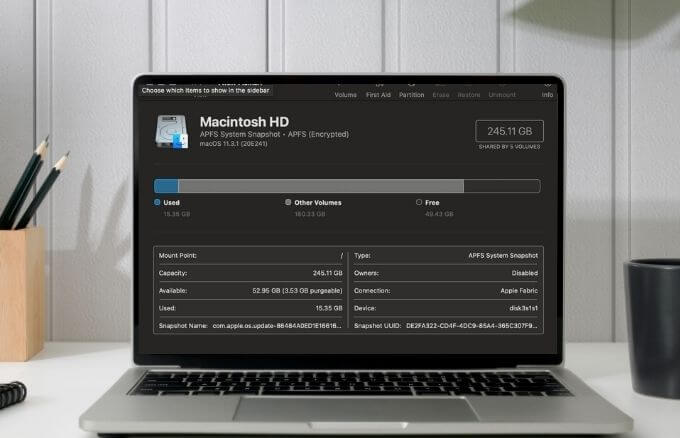Click the Used 15.35 GB table value
Viewport: 680px width, 438px height.
(x=329, y=308)
